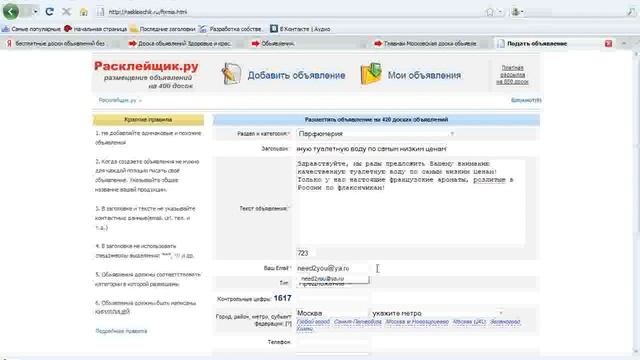The height and width of the screenshot is (360, 640).
Task: Expand the Парфюмерия category dropdown
Action: click(x=376, y=133)
